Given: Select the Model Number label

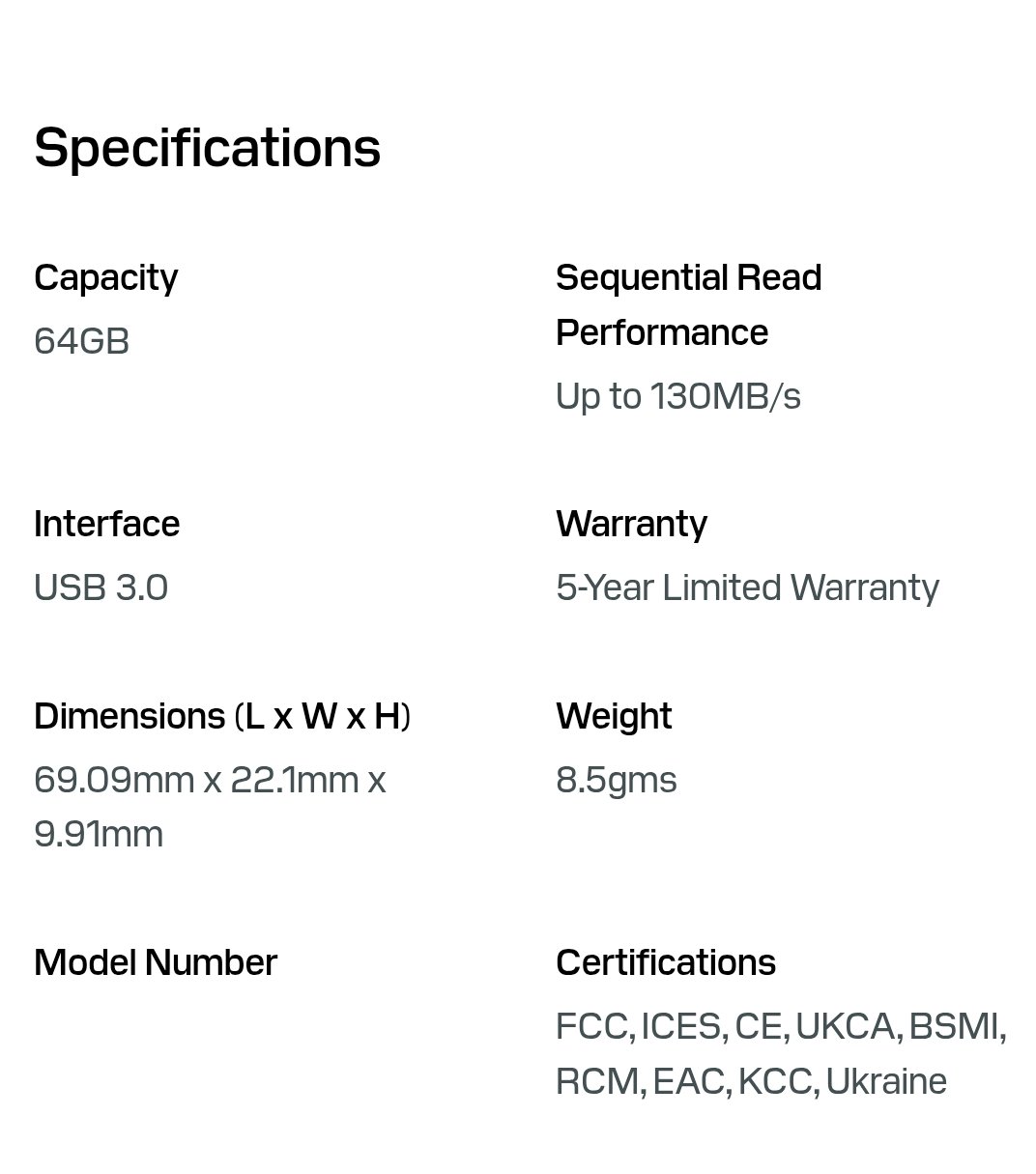Looking at the screenshot, I should [x=155, y=962].
